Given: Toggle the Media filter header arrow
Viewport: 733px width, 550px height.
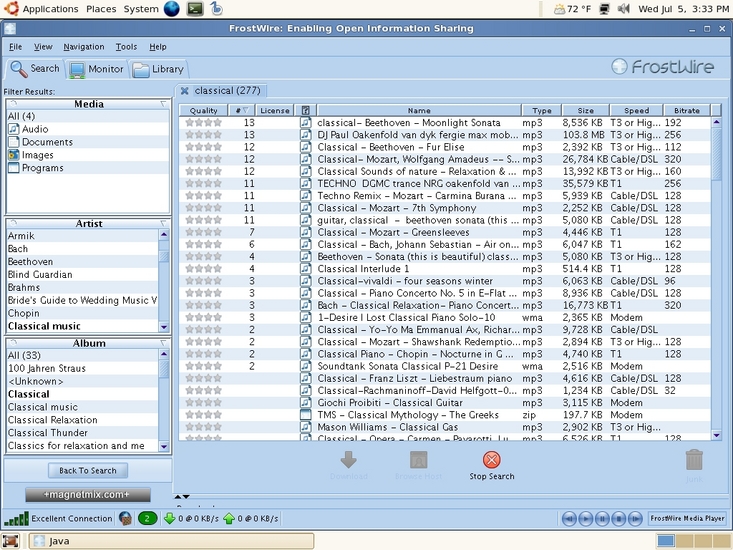Looking at the screenshot, I should pyautogui.click(x=163, y=104).
